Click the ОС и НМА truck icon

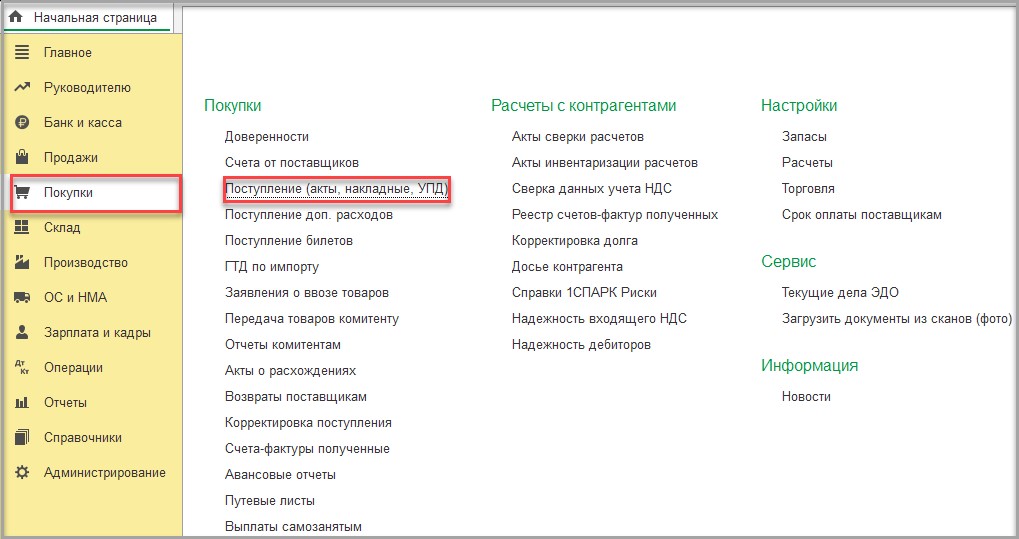click(x=22, y=297)
